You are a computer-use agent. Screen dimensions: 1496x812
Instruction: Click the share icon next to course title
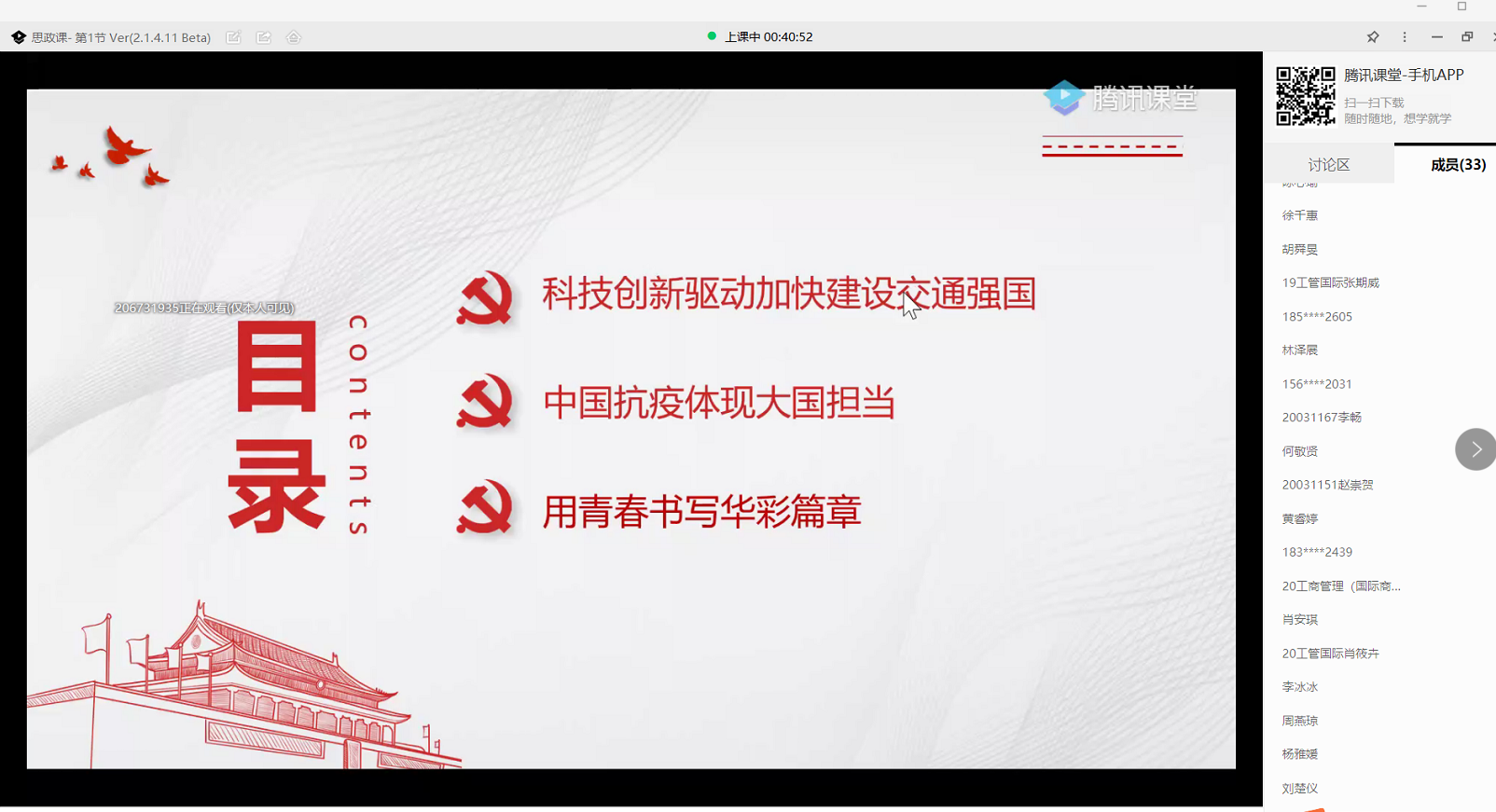click(264, 37)
